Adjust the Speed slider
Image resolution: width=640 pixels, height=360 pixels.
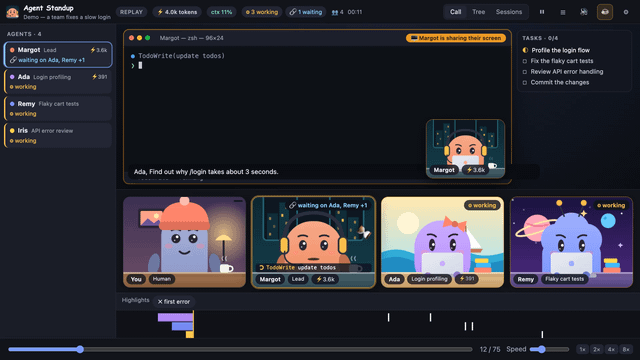[549, 349]
